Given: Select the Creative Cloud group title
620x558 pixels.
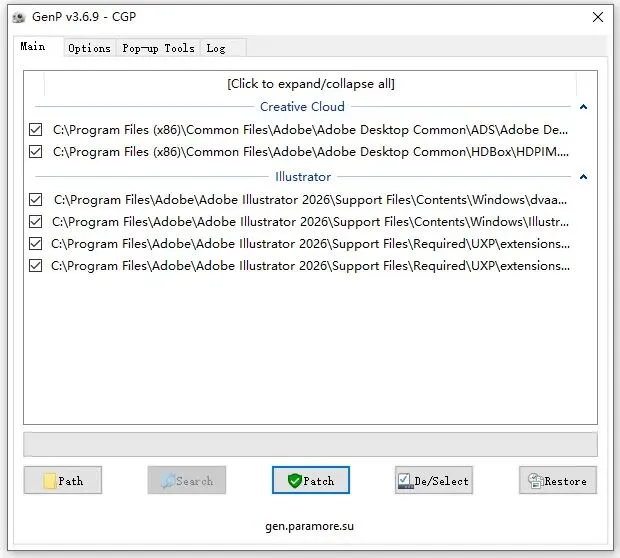Looking at the screenshot, I should coord(302,107).
